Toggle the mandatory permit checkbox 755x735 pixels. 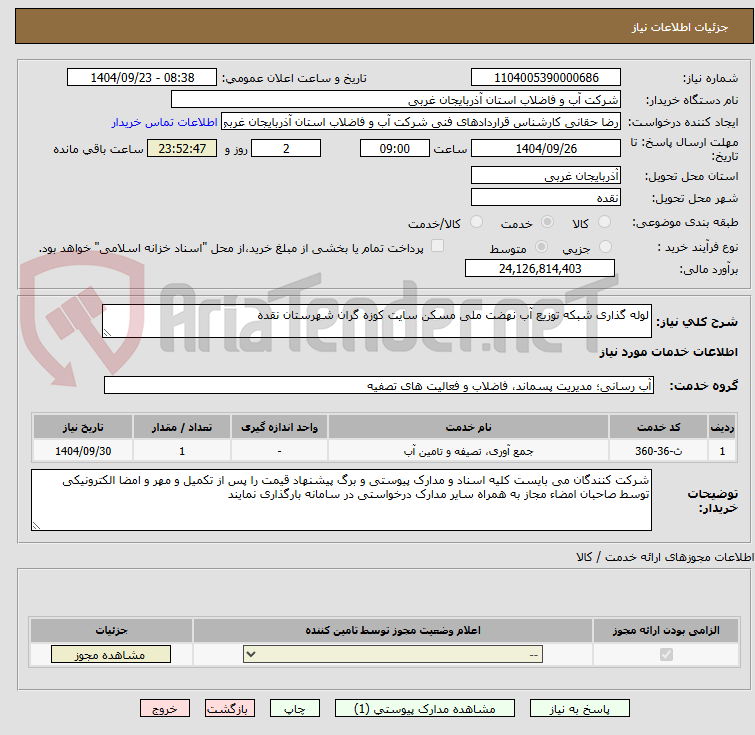tap(666, 654)
